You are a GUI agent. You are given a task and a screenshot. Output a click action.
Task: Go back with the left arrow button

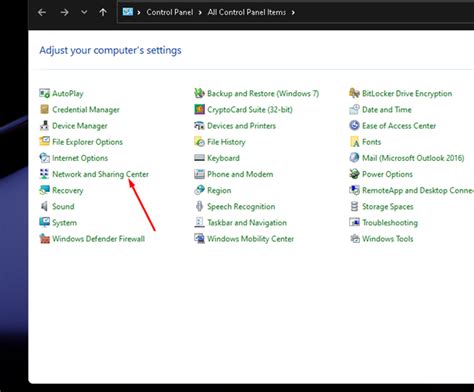[x=42, y=13]
